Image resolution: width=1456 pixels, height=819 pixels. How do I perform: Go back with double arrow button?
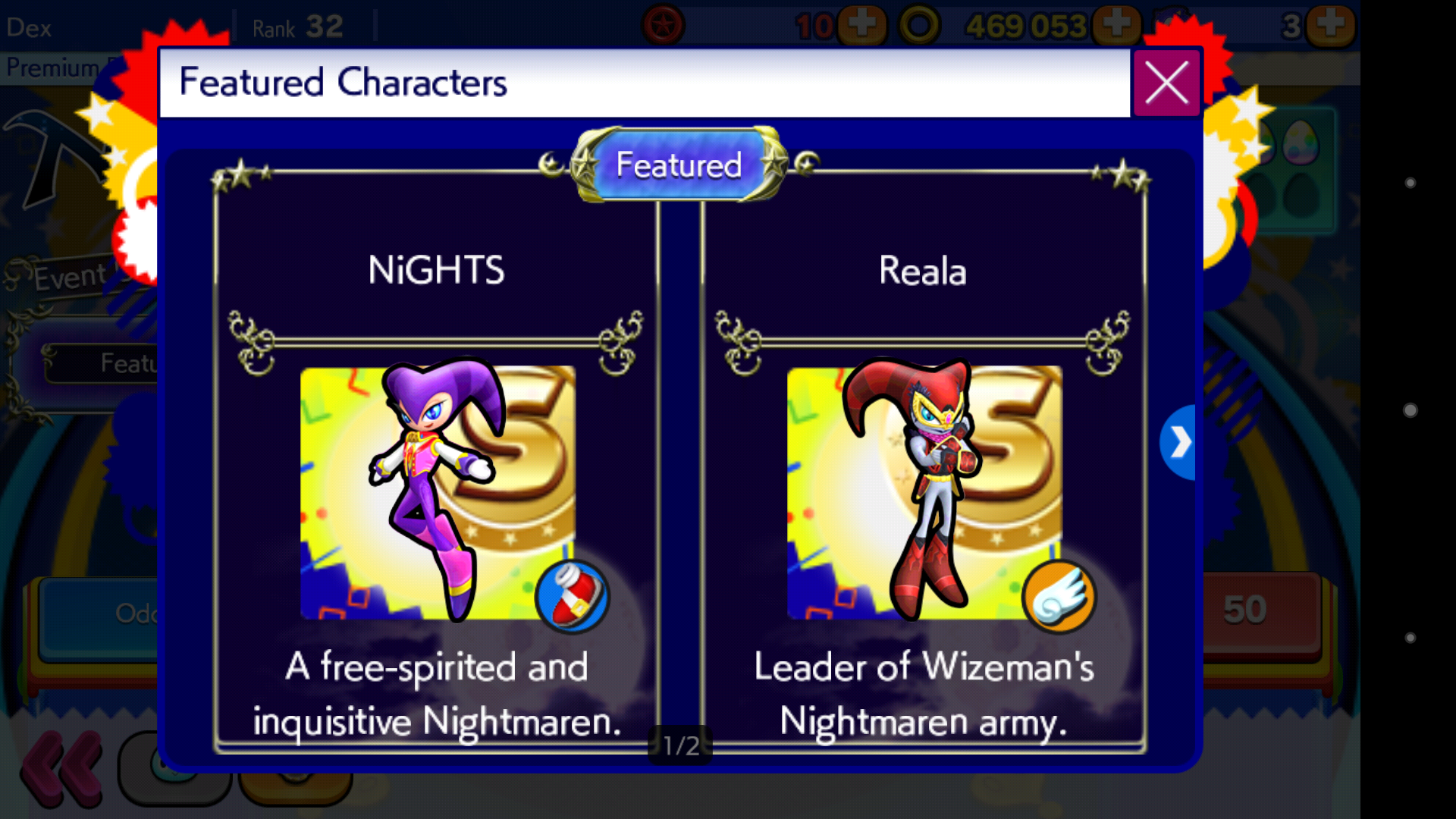pos(62,767)
